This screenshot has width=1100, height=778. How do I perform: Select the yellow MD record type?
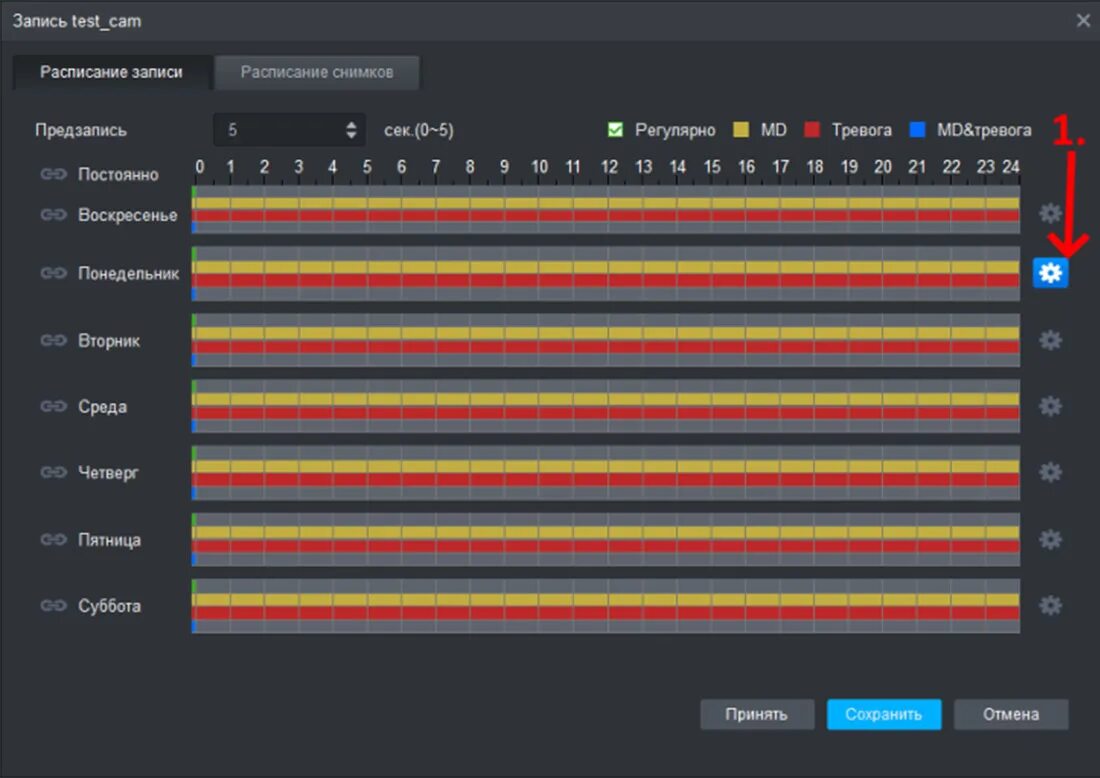741,130
